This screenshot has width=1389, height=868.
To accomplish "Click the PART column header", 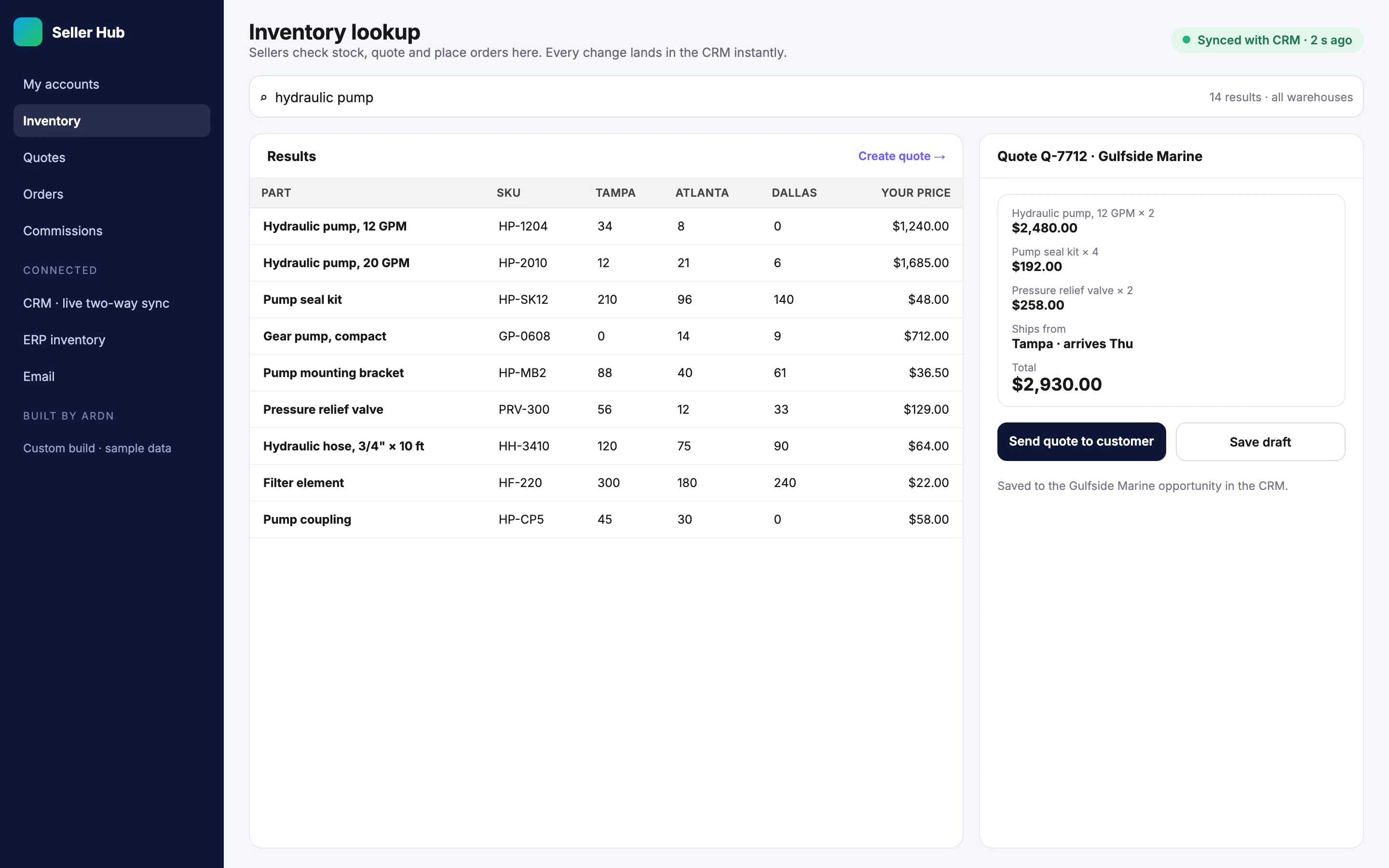I will (276, 193).
